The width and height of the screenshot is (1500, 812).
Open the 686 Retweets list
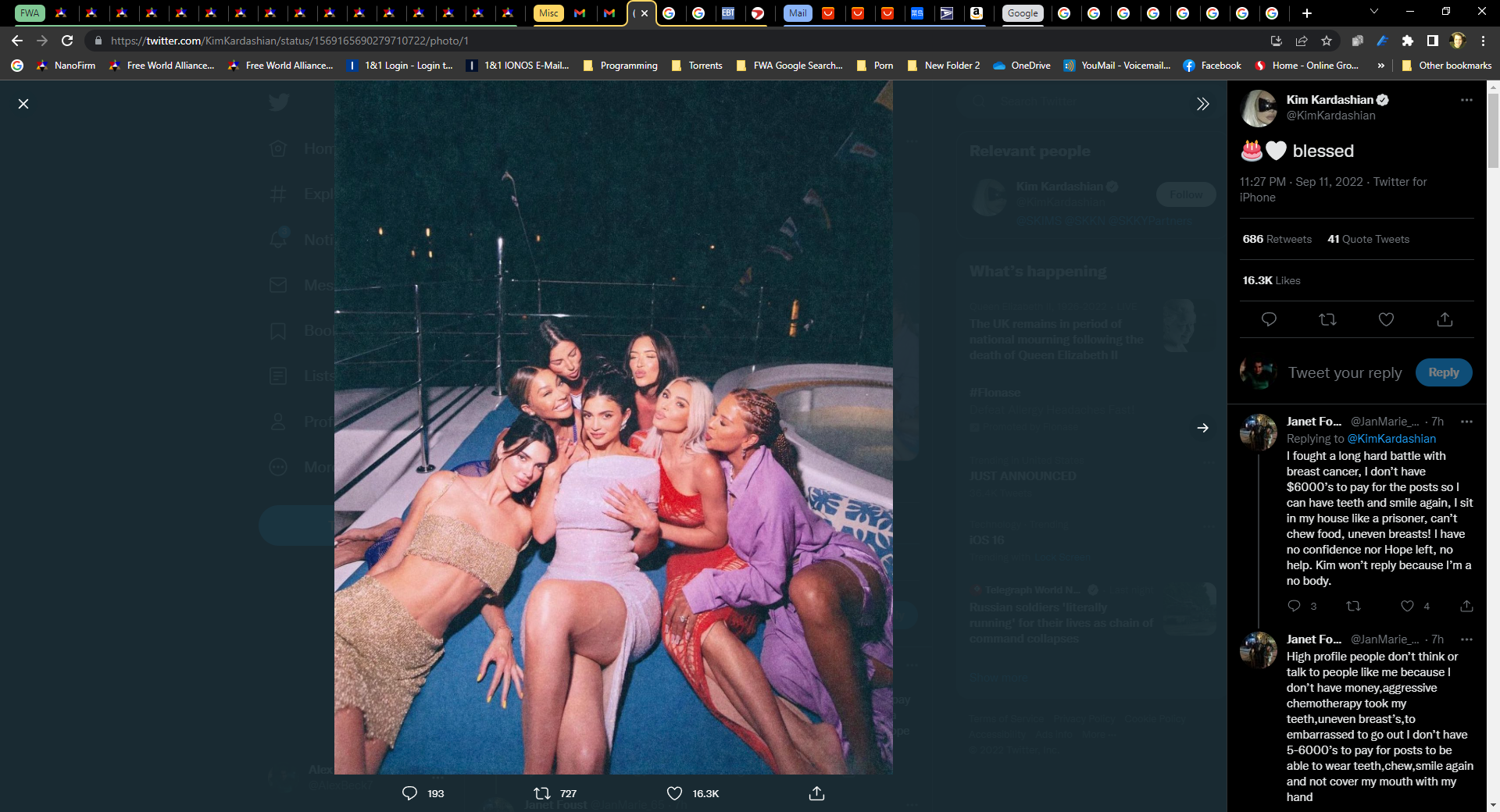(x=1277, y=239)
